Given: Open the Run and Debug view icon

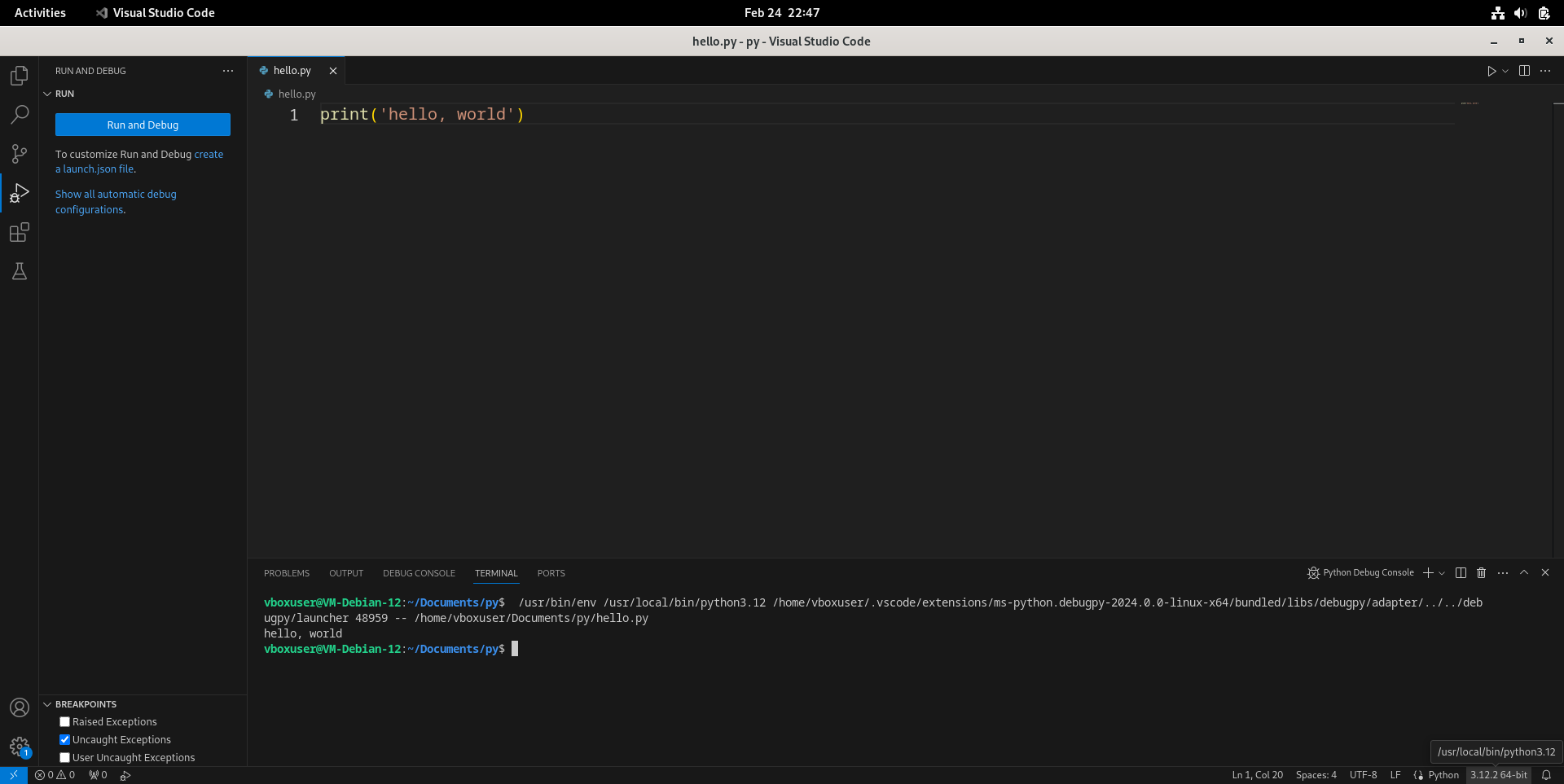Looking at the screenshot, I should tap(20, 193).
